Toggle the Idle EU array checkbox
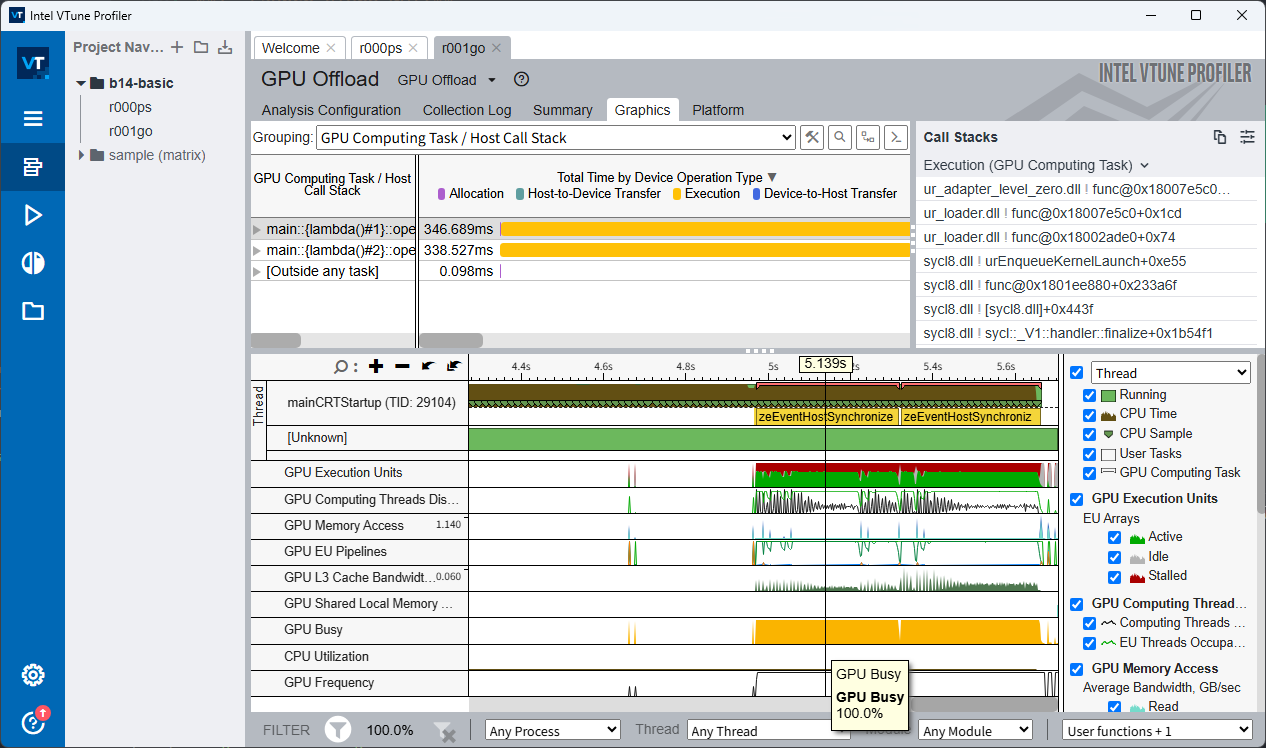This screenshot has height=748, width=1266. (x=1115, y=557)
